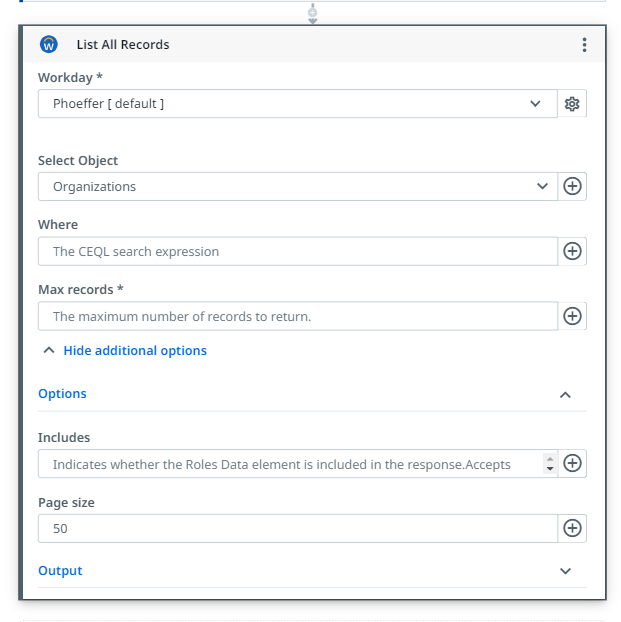Click the Output section header
621x622 pixels.
click(60, 571)
